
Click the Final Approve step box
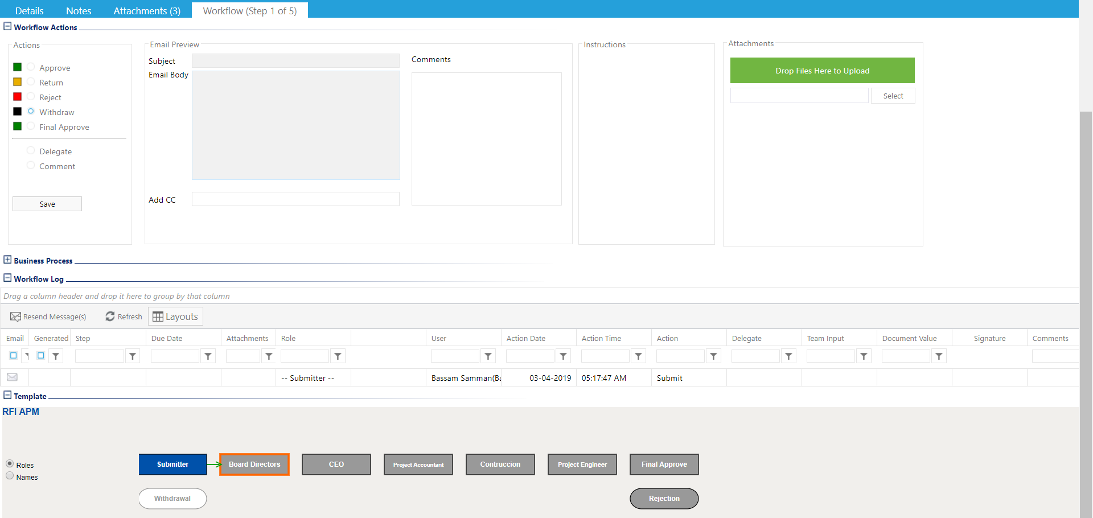[664, 464]
